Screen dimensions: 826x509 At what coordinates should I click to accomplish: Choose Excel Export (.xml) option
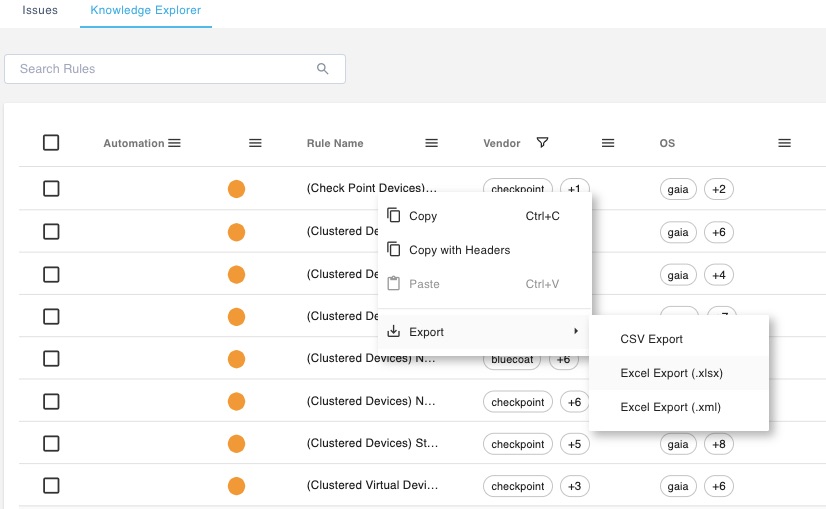(670, 407)
